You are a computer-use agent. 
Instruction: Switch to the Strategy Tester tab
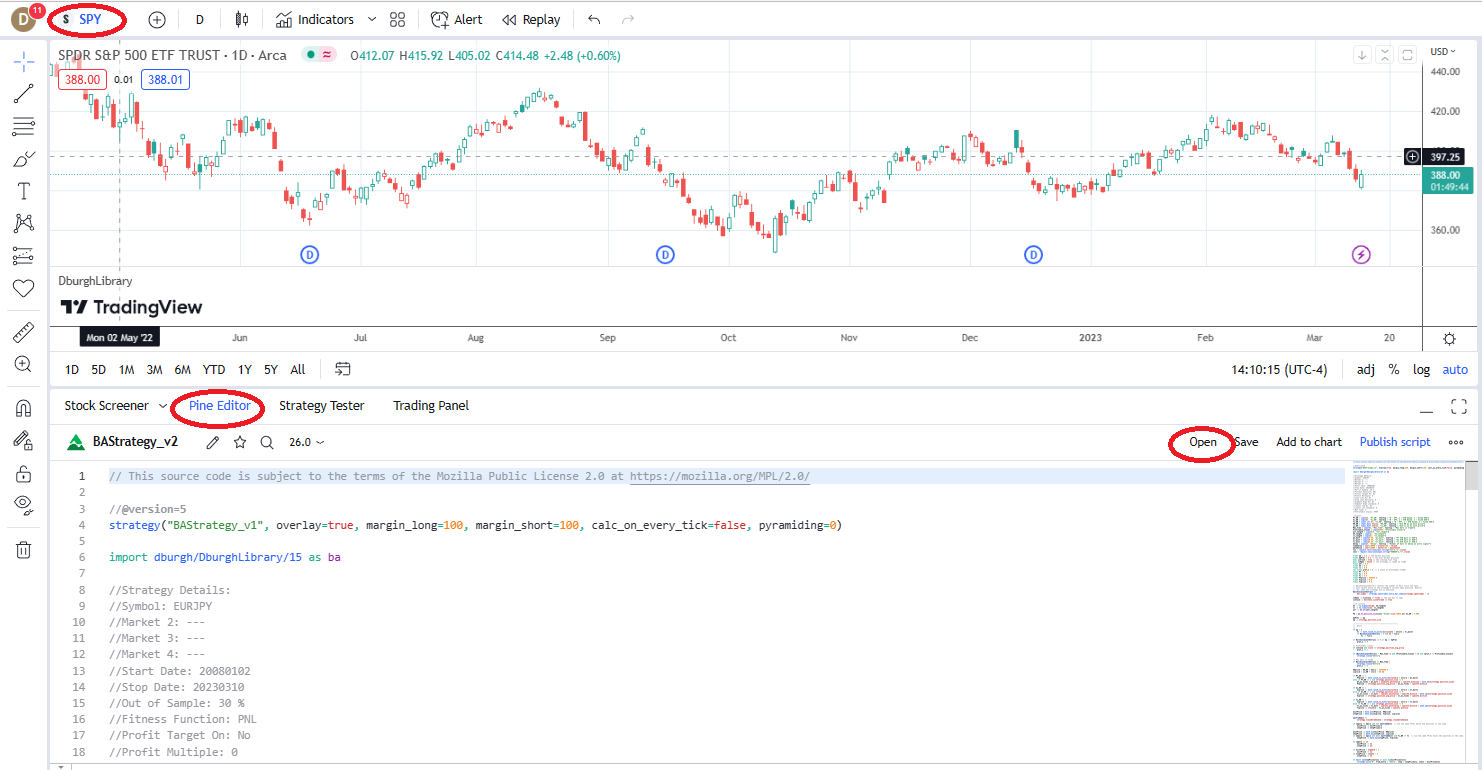322,405
